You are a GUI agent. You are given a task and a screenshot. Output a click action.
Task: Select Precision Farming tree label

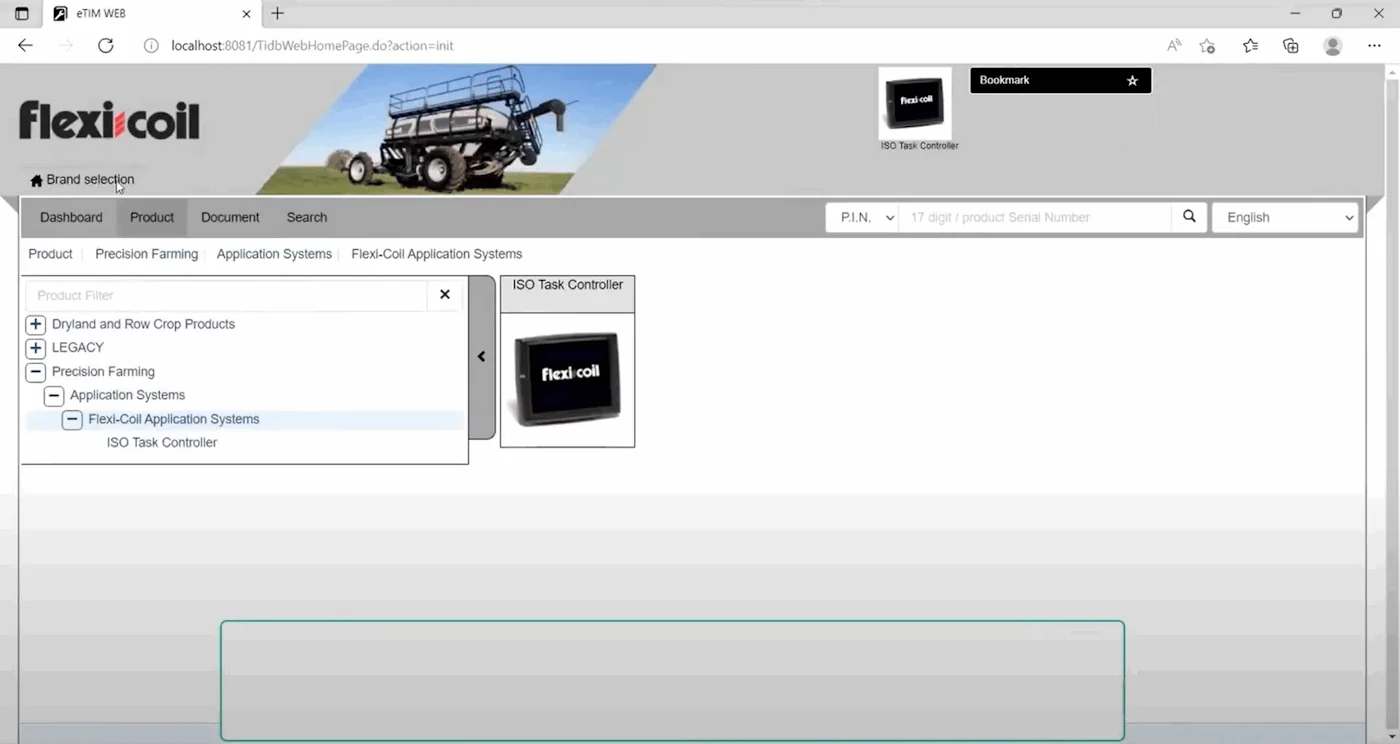click(103, 372)
